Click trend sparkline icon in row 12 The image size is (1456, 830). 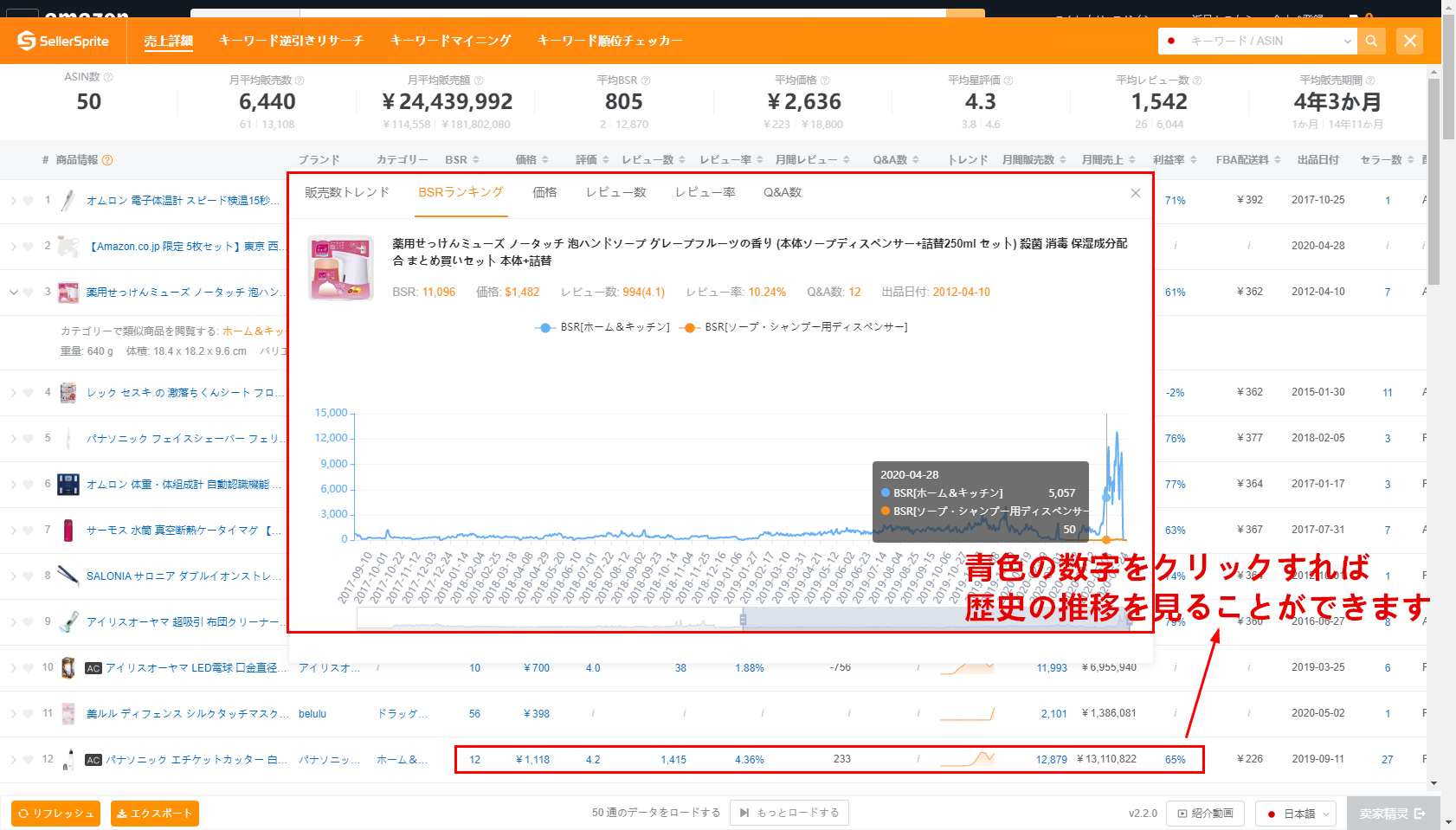pos(967,759)
